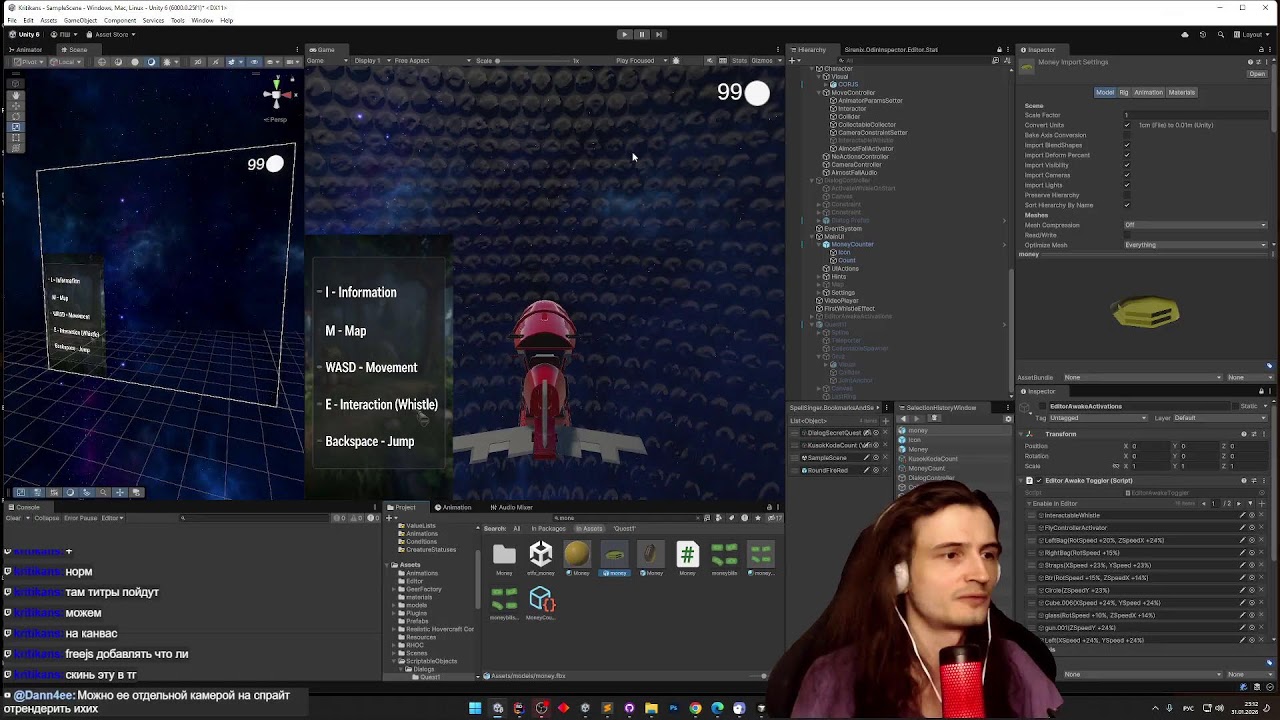This screenshot has width=1280, height=720.
Task: Open the Optimize Mesh dropdown
Action: click(1195, 245)
